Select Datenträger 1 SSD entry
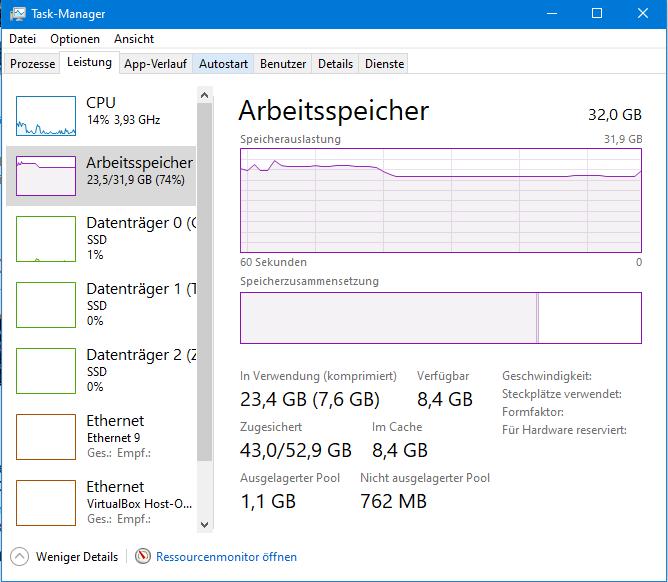This screenshot has width=668, height=582. (x=46, y=306)
